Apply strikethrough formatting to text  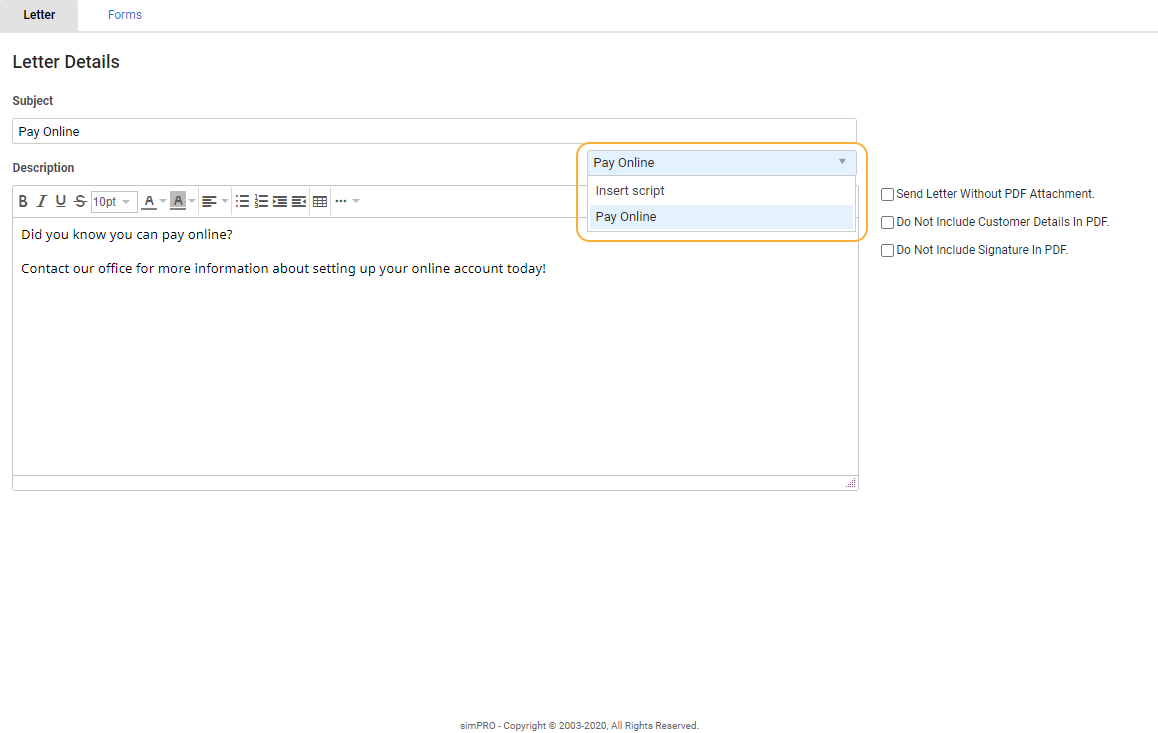80,201
